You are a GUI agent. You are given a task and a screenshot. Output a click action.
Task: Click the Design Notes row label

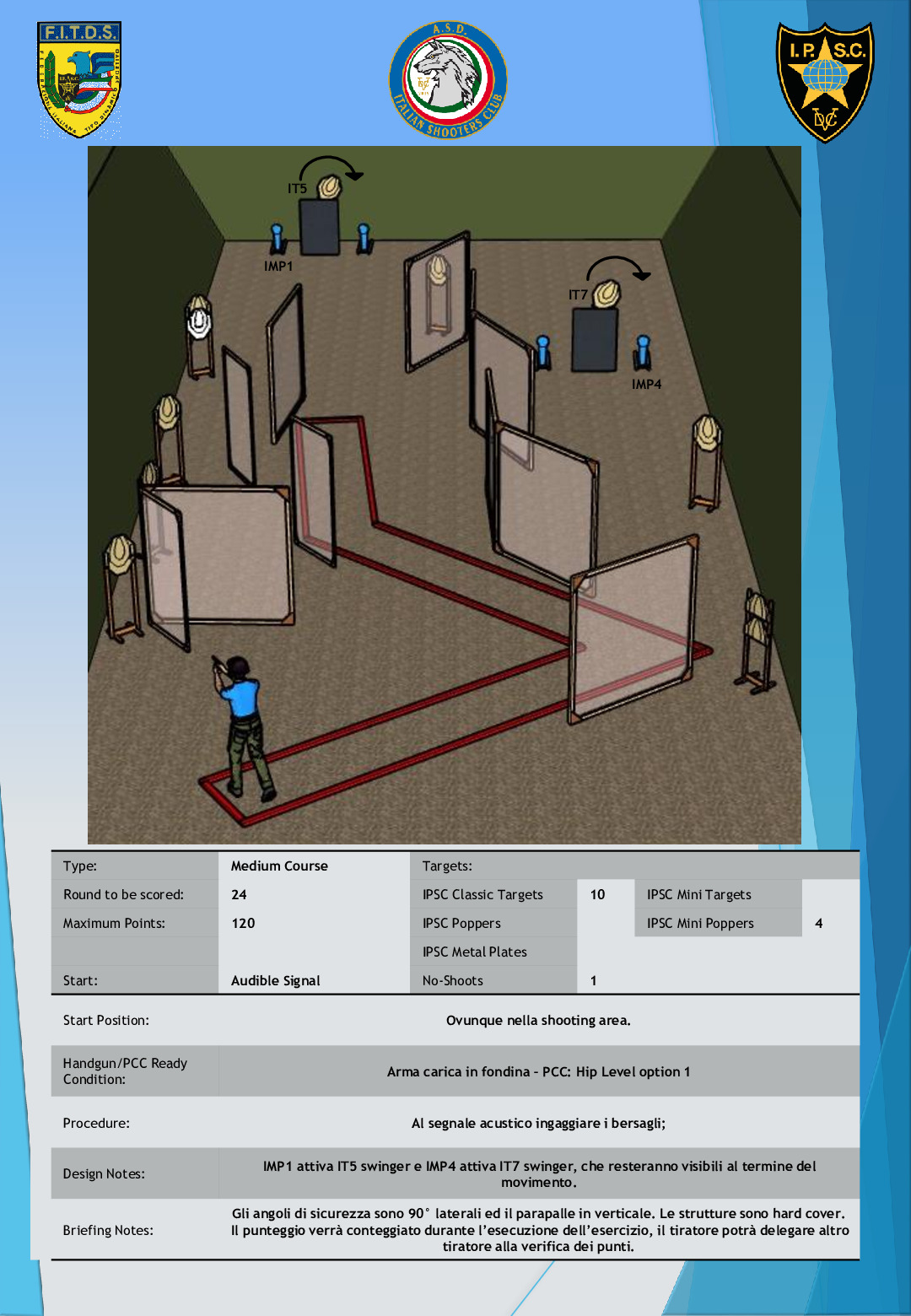(x=104, y=1174)
